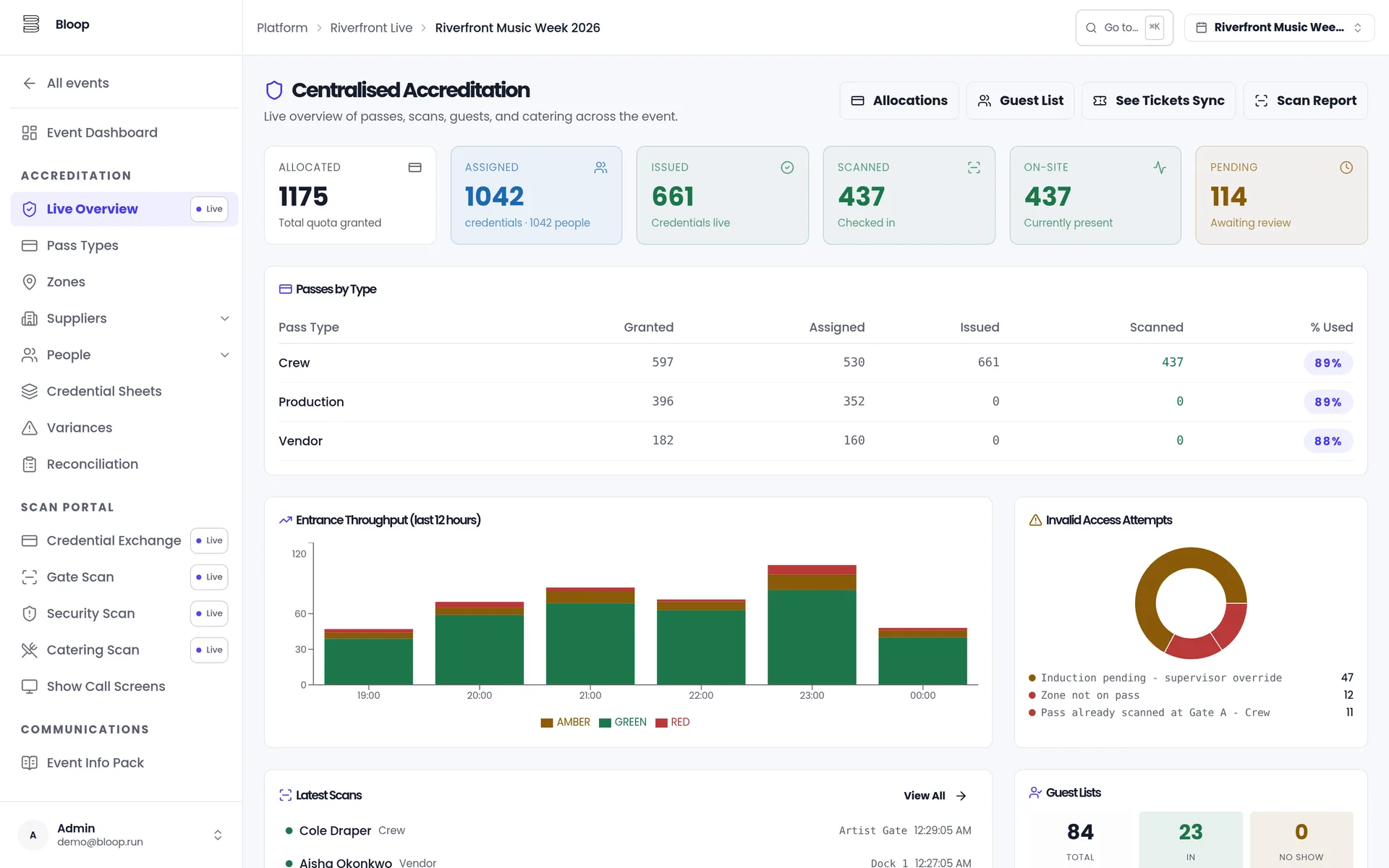Click the Live badge beside Catering Scan
The image size is (1389, 868).
pos(209,650)
